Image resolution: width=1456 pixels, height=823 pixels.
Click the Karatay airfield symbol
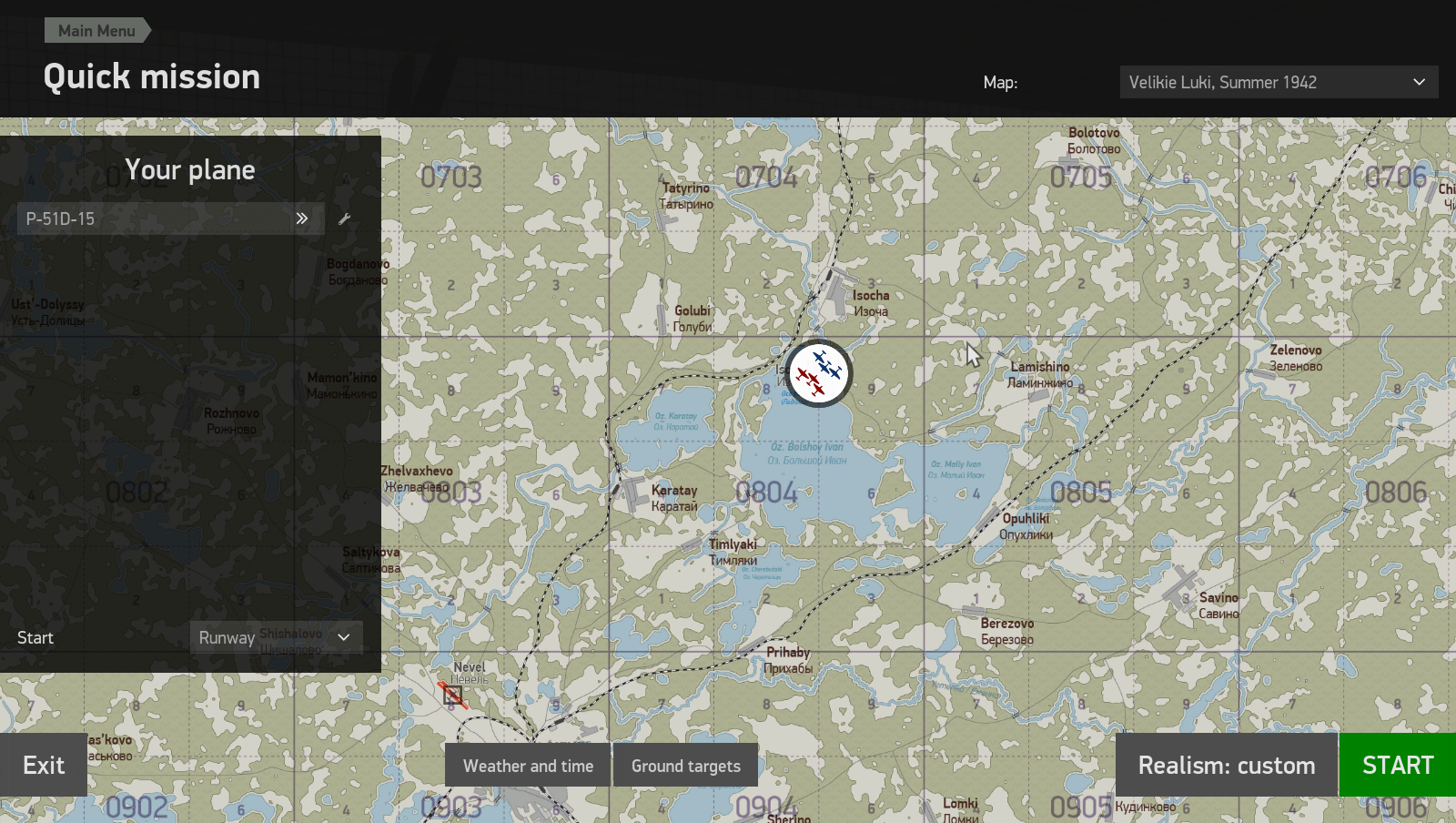[632, 492]
